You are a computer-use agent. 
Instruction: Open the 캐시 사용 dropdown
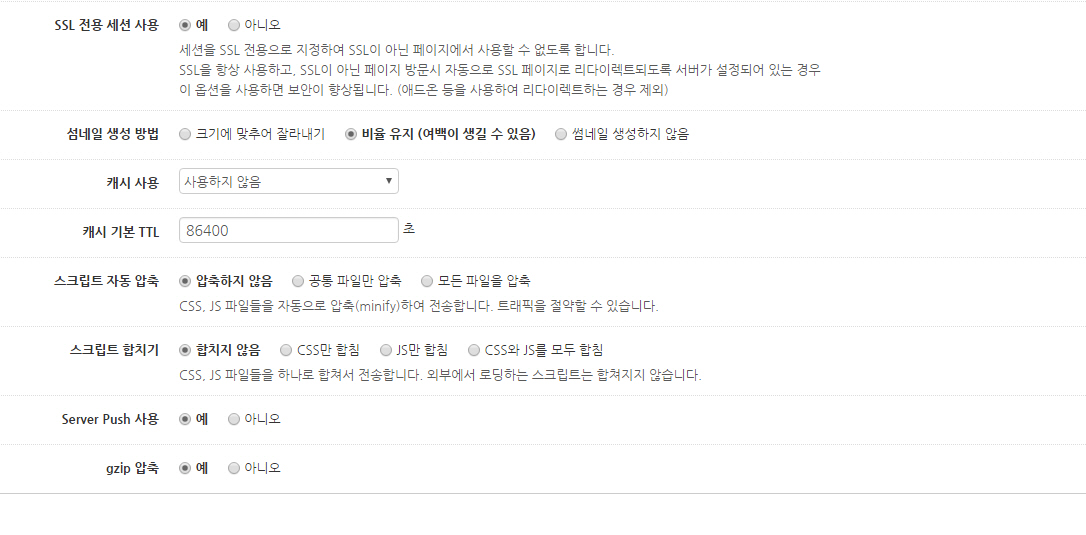288,181
